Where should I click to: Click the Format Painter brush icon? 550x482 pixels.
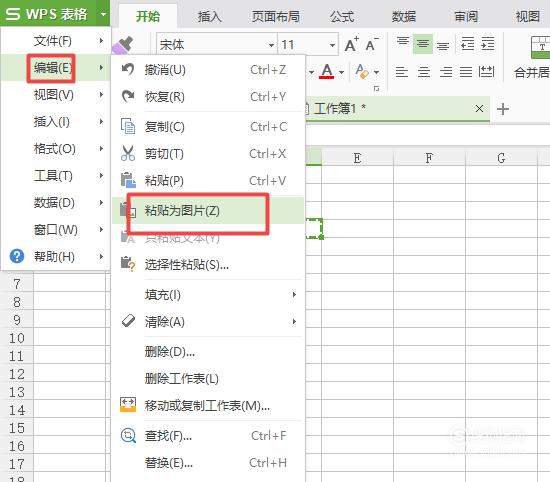123,45
